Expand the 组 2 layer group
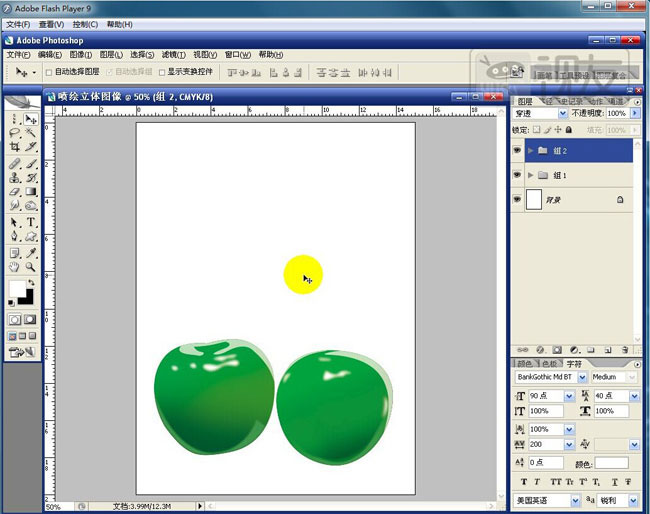 point(530,151)
